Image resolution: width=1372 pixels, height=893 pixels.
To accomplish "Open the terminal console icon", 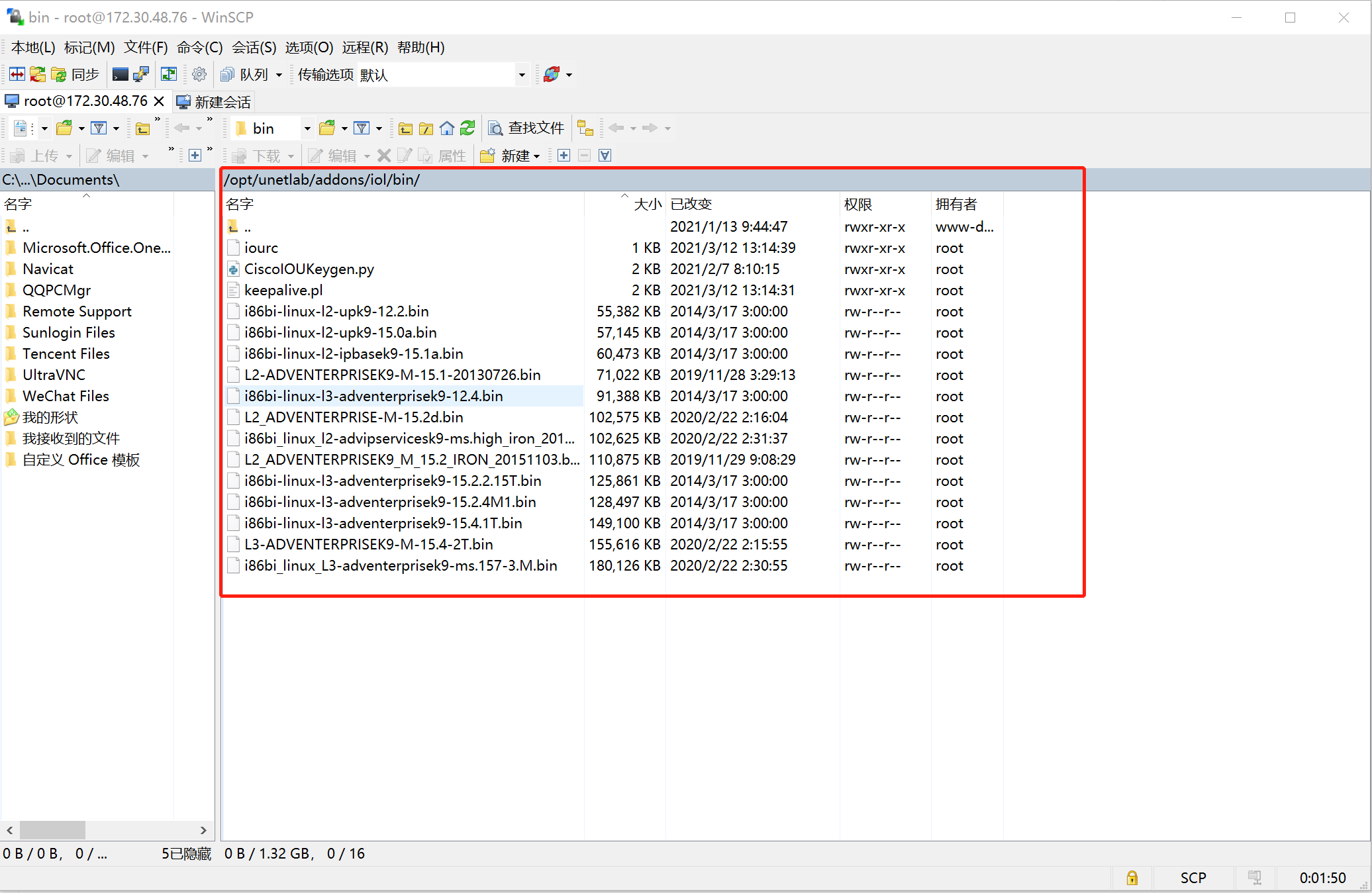I will (x=121, y=74).
